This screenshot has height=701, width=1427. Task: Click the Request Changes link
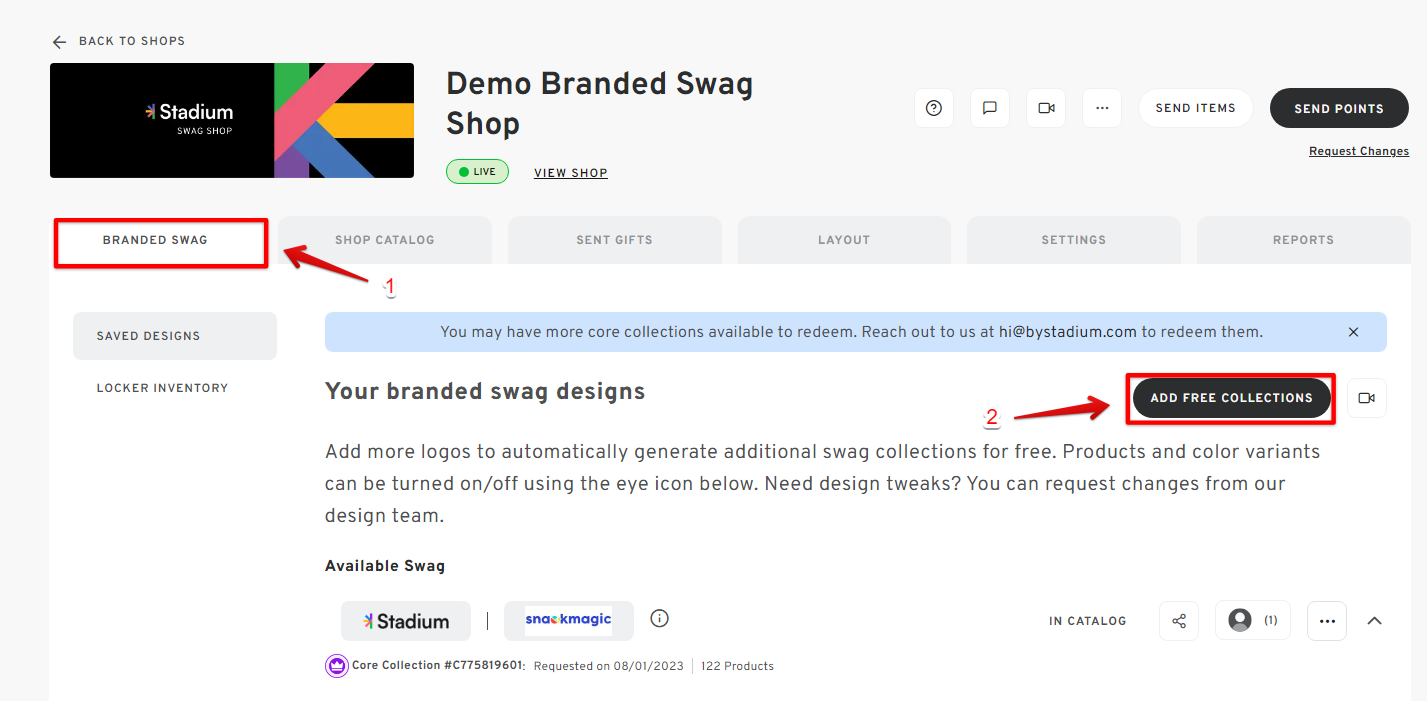click(x=1359, y=152)
